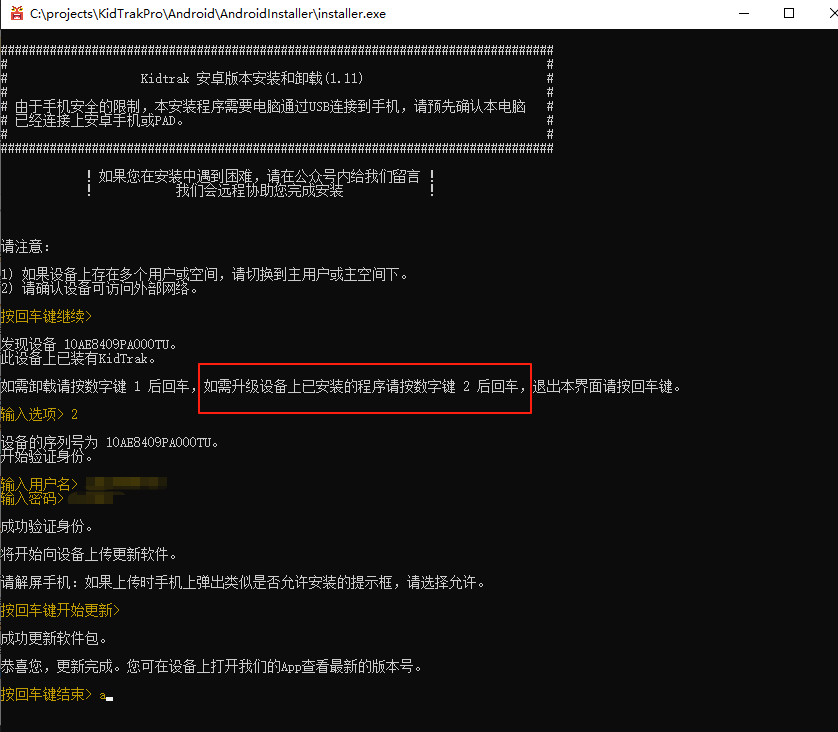The height and width of the screenshot is (732, 838).
Task: Maximize the installer.exe console window
Action: 789,14
